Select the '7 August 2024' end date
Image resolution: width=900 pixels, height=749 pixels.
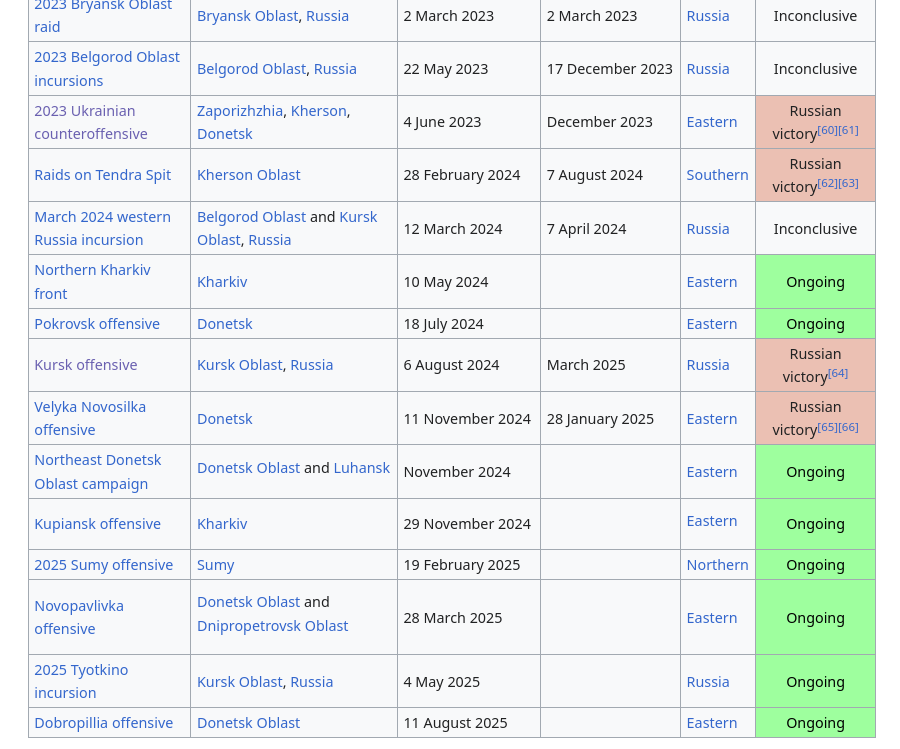point(595,175)
